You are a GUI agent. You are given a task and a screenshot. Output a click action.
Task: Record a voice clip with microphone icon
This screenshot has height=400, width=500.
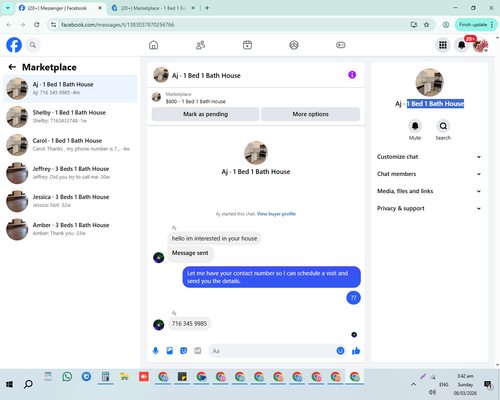click(156, 351)
